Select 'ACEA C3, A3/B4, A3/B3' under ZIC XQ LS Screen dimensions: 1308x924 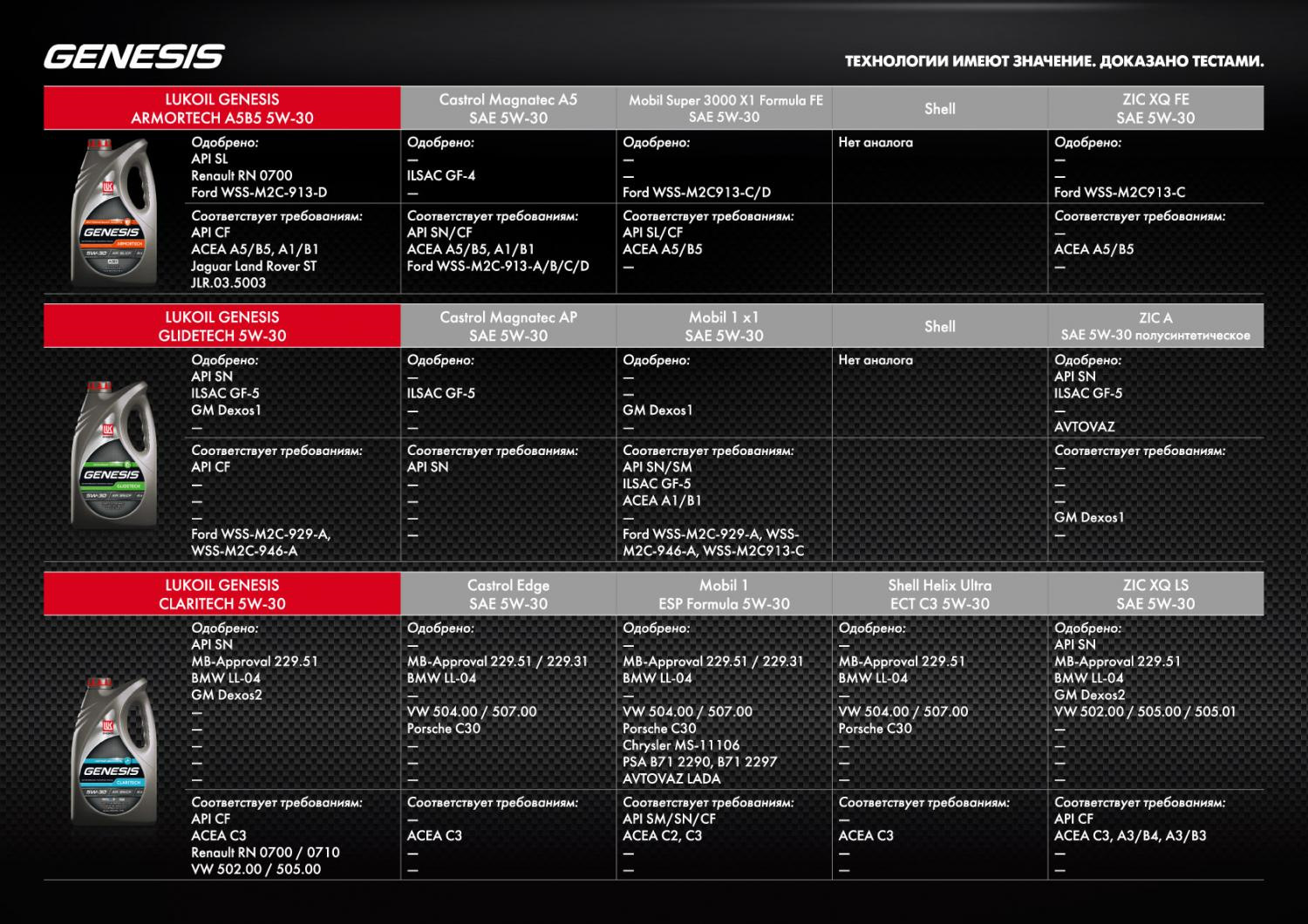click(x=1130, y=835)
